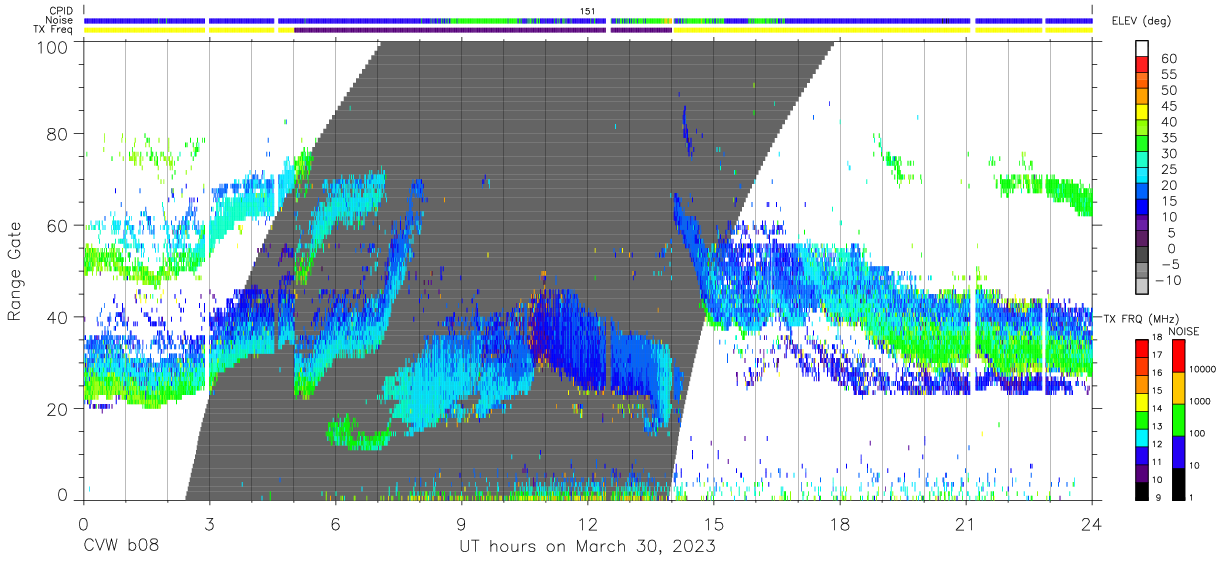This screenshot has height=567, width=1228.
Task: Click the x-axis hour tick '9'
Action: tap(461, 523)
